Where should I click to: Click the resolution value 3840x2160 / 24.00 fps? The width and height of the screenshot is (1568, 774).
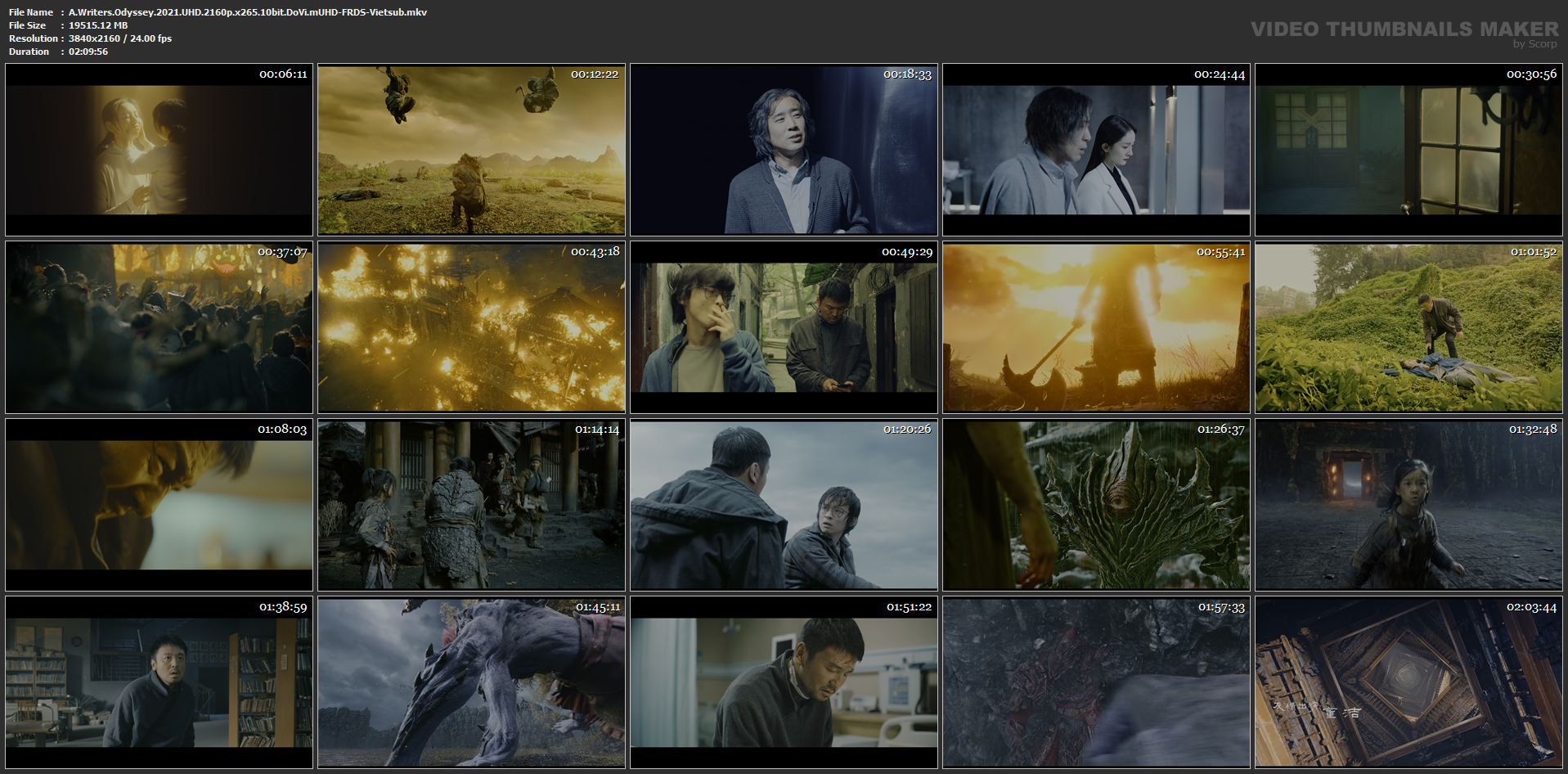coord(120,38)
